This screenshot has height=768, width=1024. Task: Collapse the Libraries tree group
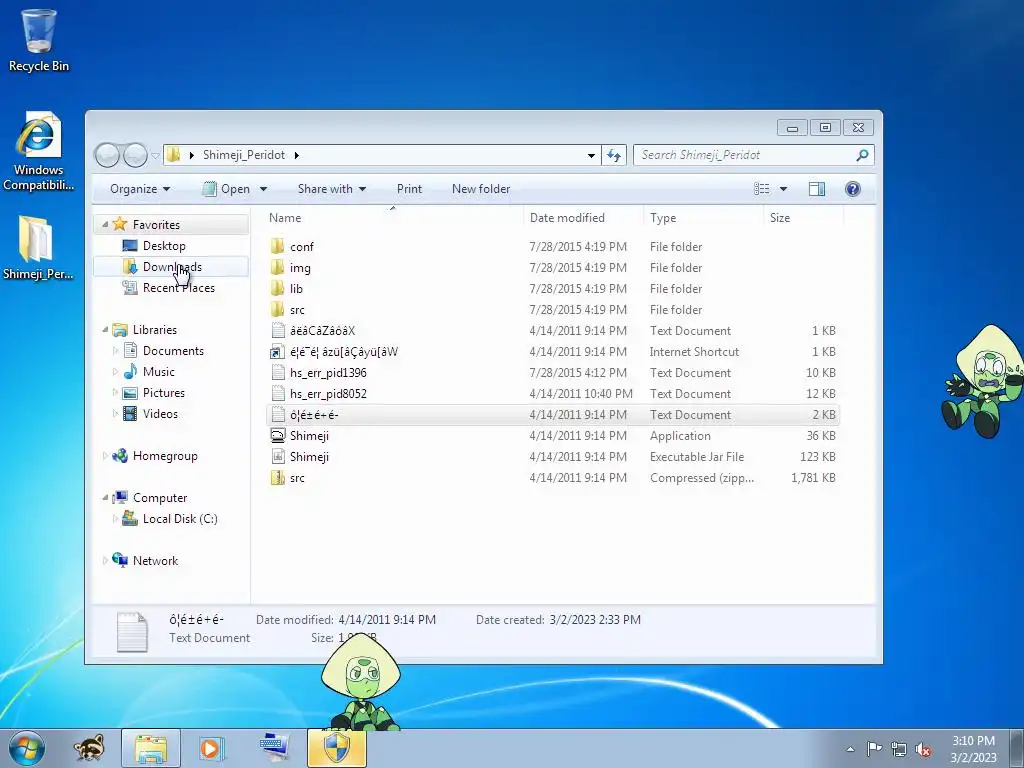pyautogui.click(x=105, y=330)
